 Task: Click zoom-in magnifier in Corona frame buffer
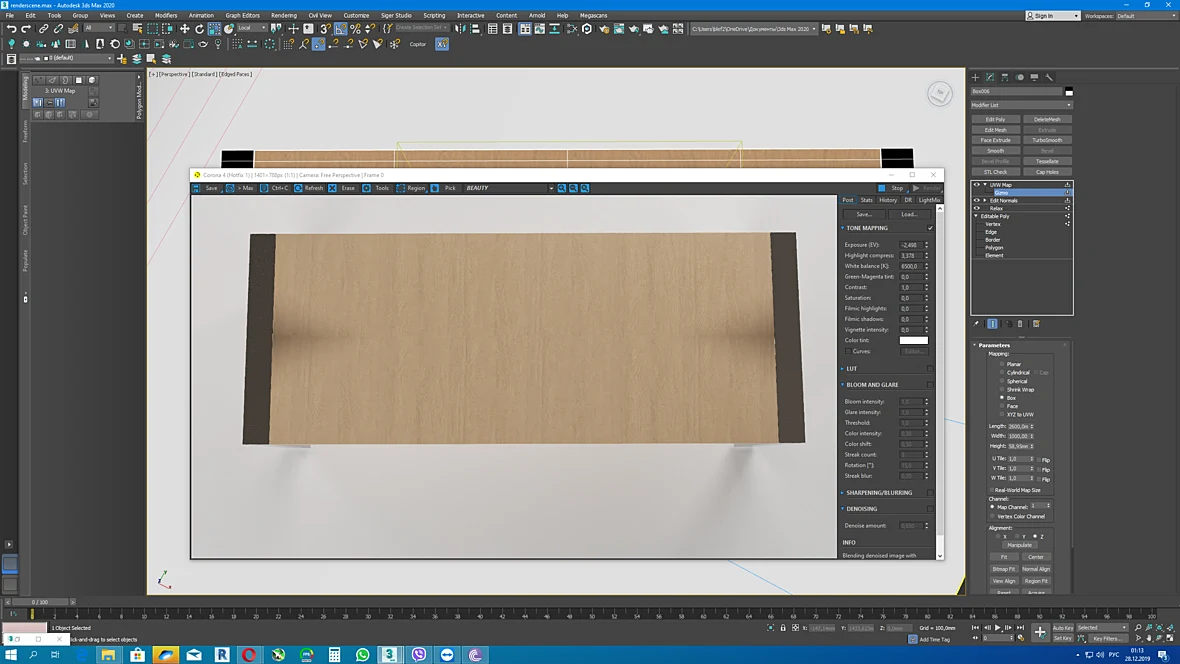coord(561,188)
